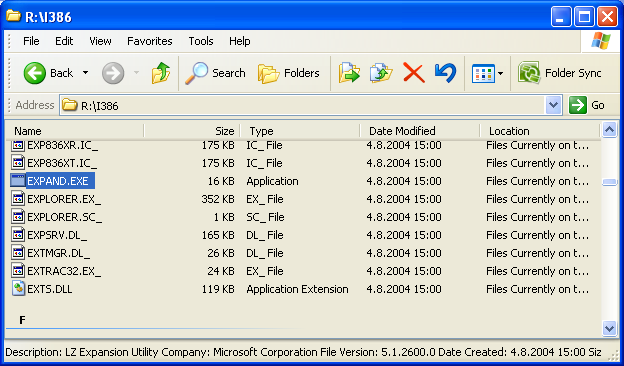Click the 16 KB size cell

(x=221, y=181)
